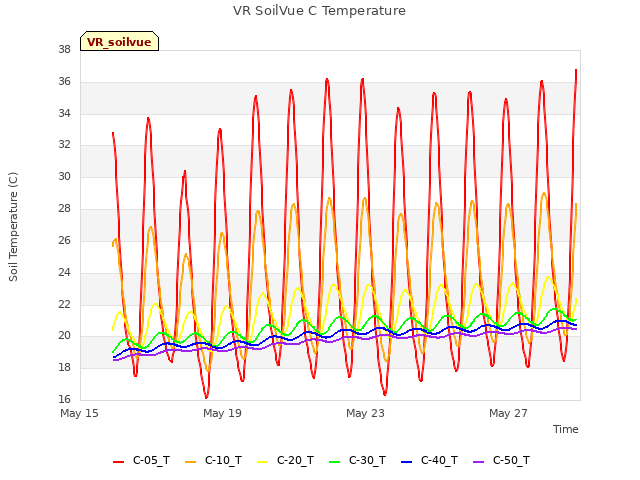
Task: Click the May 27 x-axis label
Action: [x=508, y=413]
